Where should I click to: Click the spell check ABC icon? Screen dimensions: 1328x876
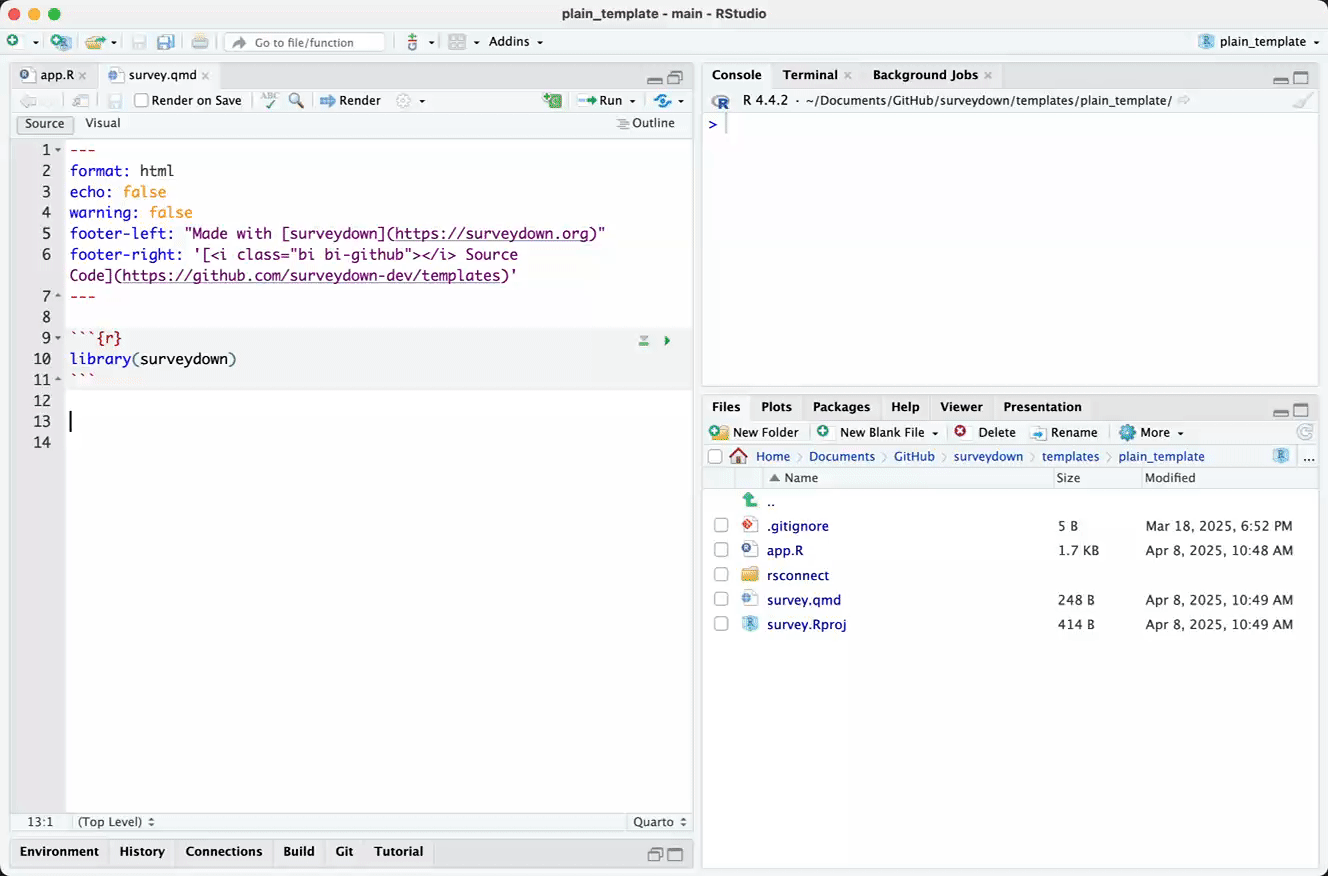[268, 100]
